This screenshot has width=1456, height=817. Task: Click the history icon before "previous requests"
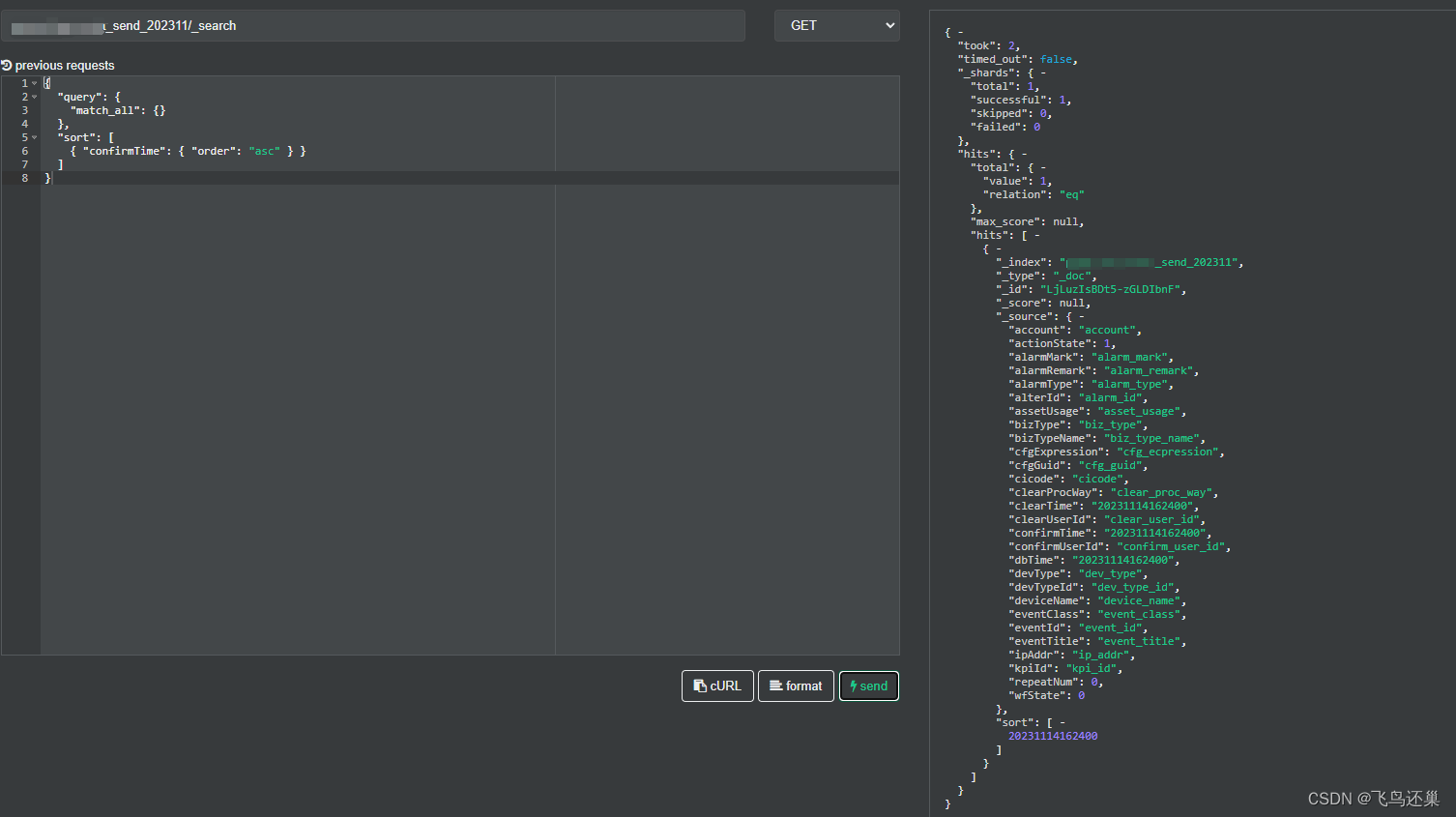point(8,65)
